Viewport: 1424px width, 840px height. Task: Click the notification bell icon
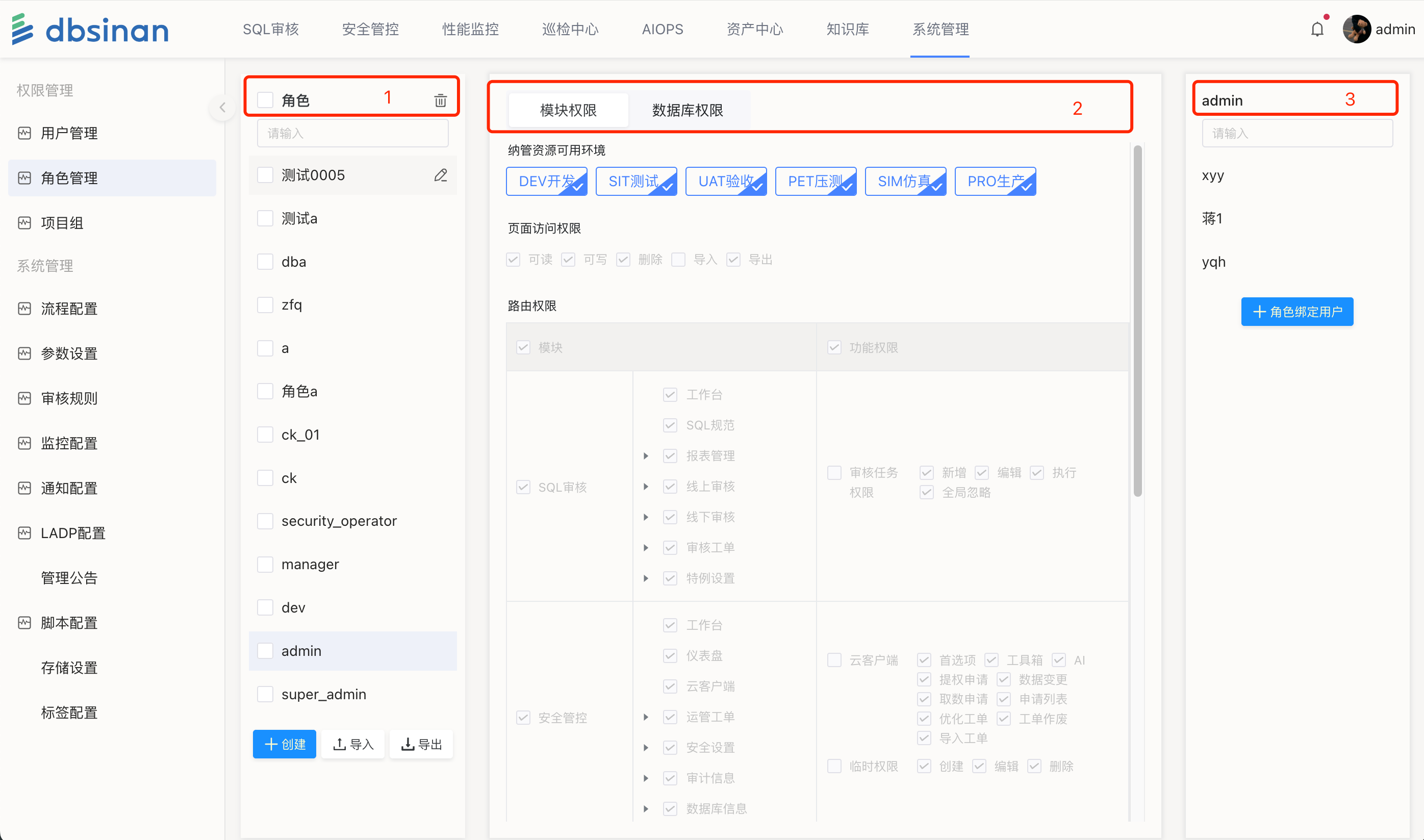[1316, 29]
